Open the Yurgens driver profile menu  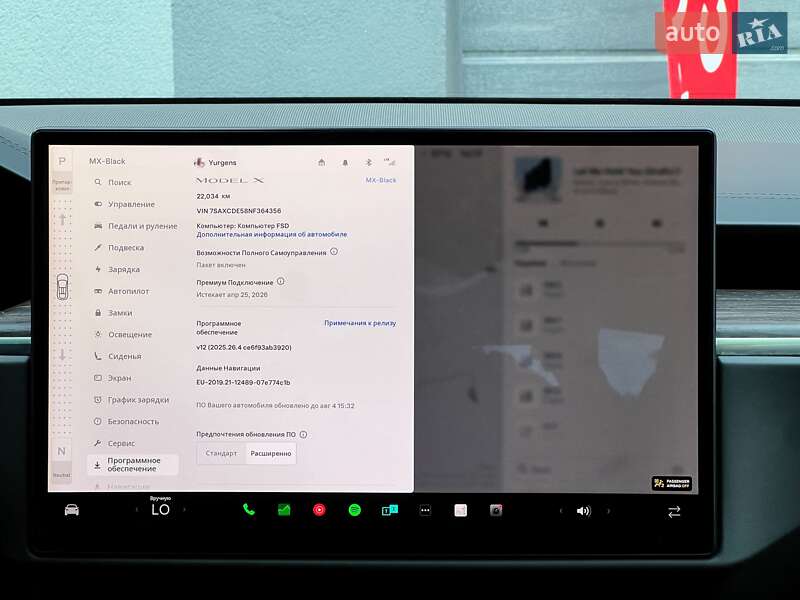click(x=215, y=162)
